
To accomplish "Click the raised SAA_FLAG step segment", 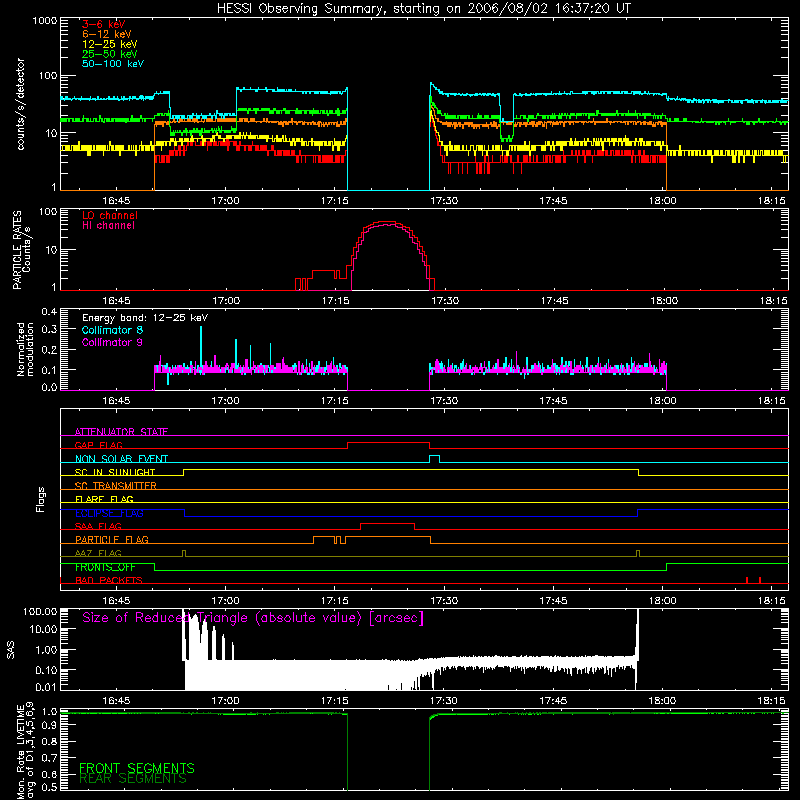I will (387, 524).
